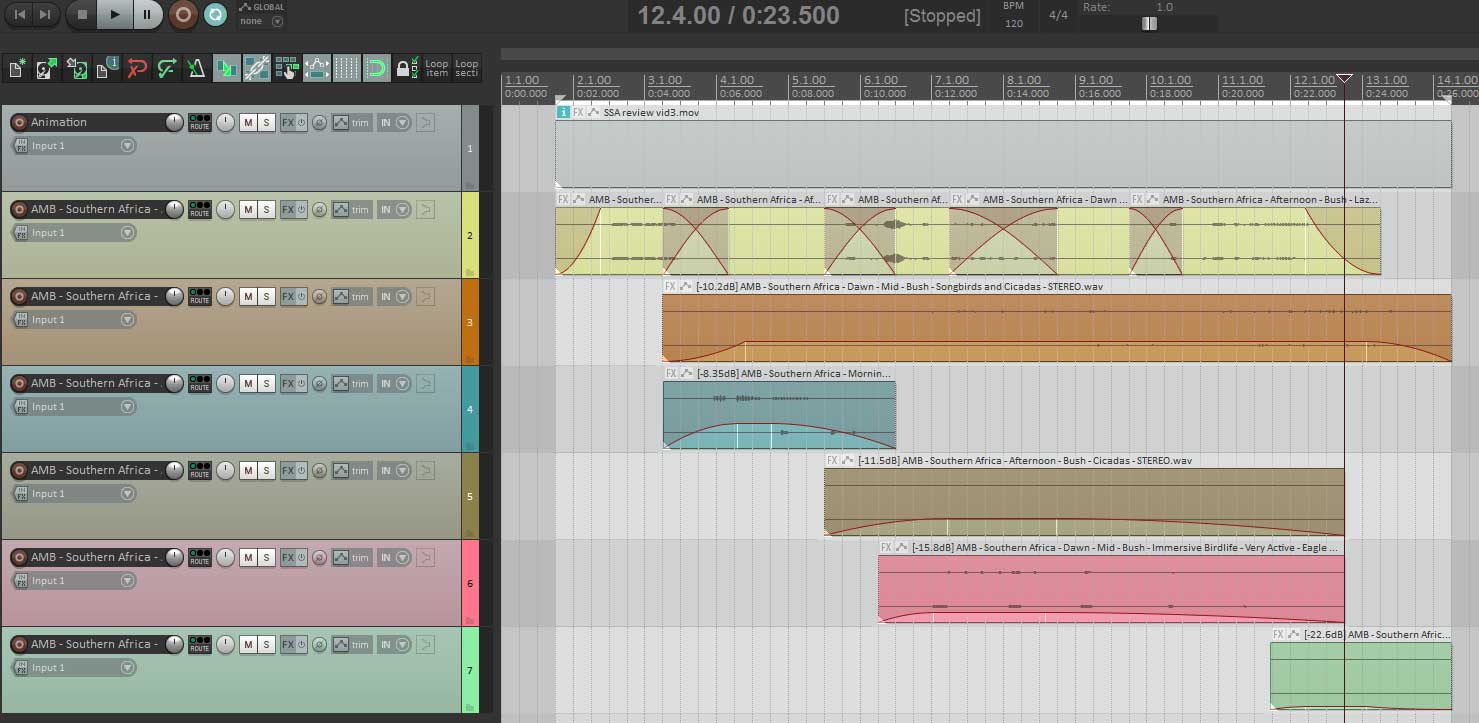Open Global automation 'none' dropdown
The width and height of the screenshot is (1479, 723).
click(x=277, y=21)
